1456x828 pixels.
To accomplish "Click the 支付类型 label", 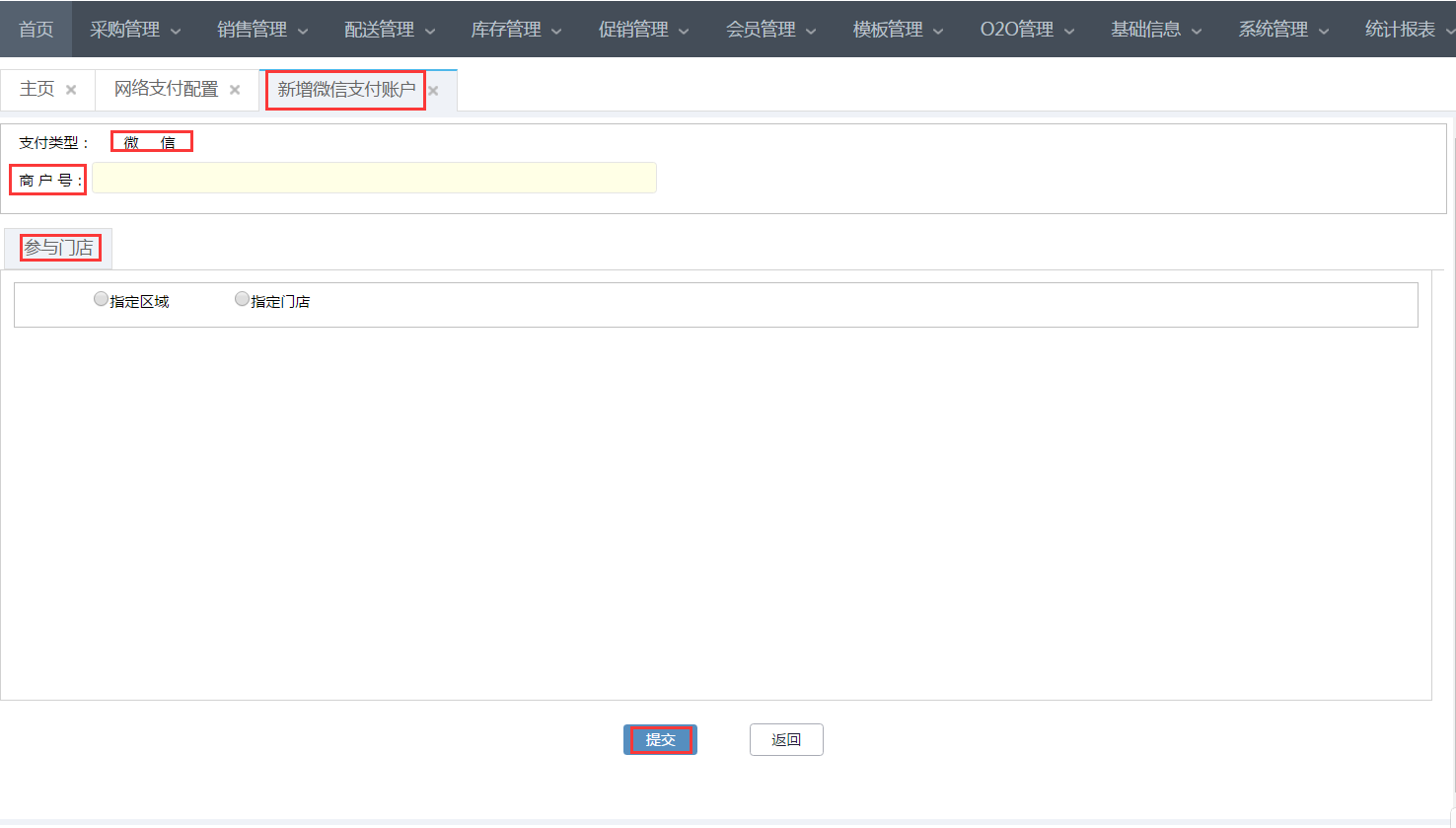I will tap(53, 143).
